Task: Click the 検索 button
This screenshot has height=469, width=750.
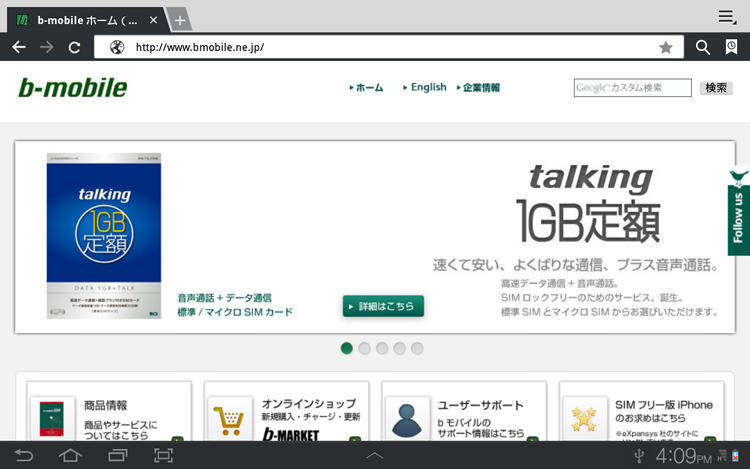Action: pyautogui.click(x=716, y=88)
